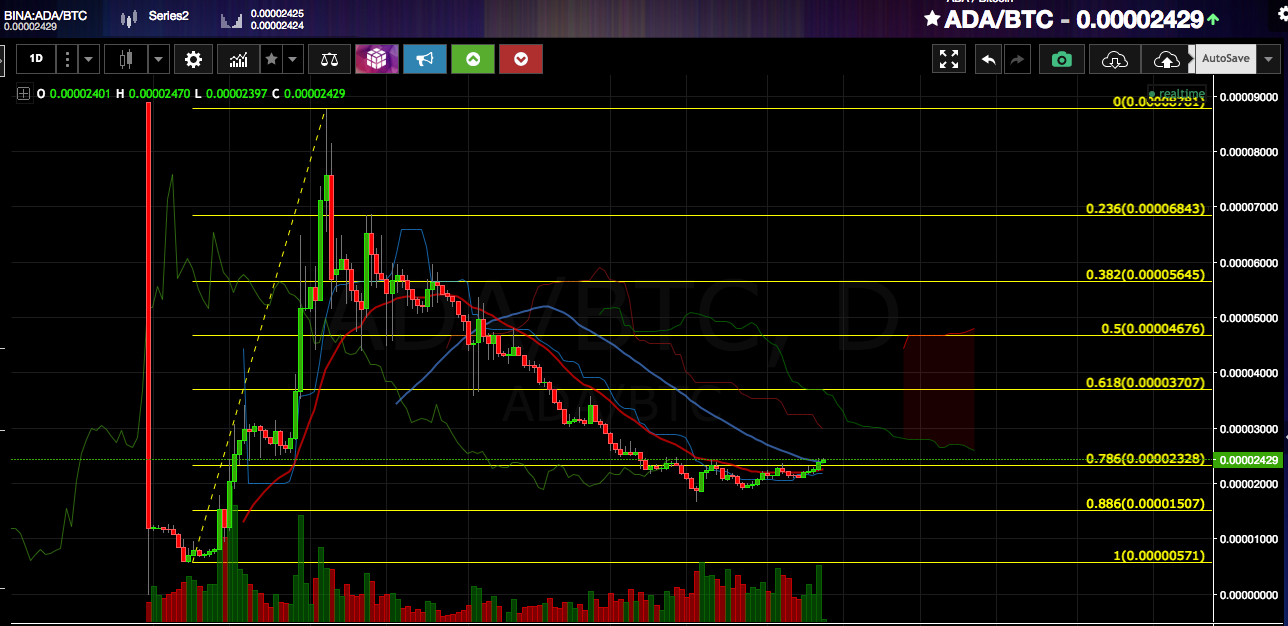Open the three-dot interval options menu
Screen dimensions: 1288x626
65,59
